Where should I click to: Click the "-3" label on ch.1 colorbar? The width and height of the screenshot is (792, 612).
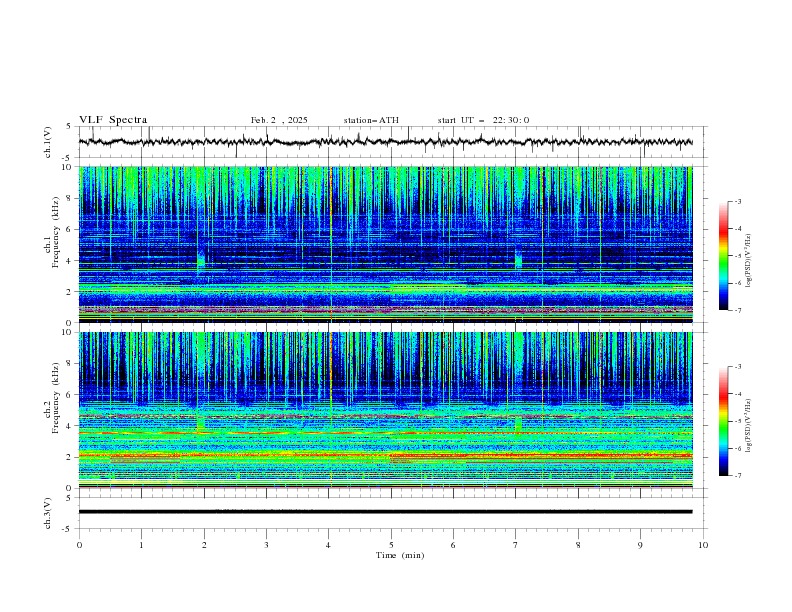(737, 201)
